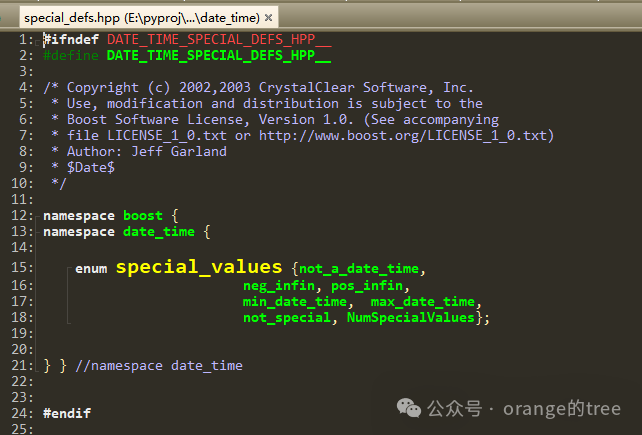The height and width of the screenshot is (435, 642).
Task: Click the '//namespace date_time' comment on line 21
Action: point(159,365)
